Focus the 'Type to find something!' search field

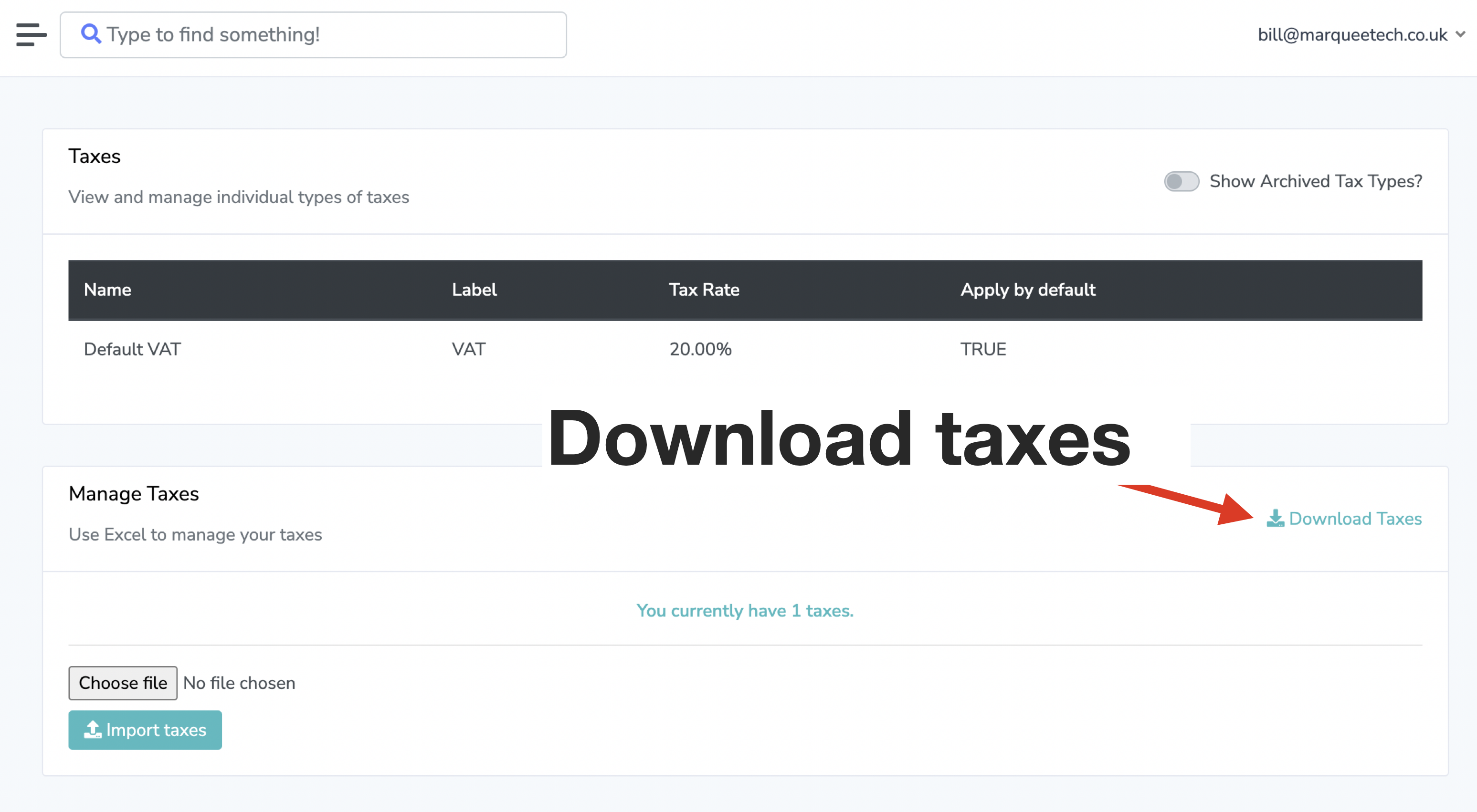(313, 35)
